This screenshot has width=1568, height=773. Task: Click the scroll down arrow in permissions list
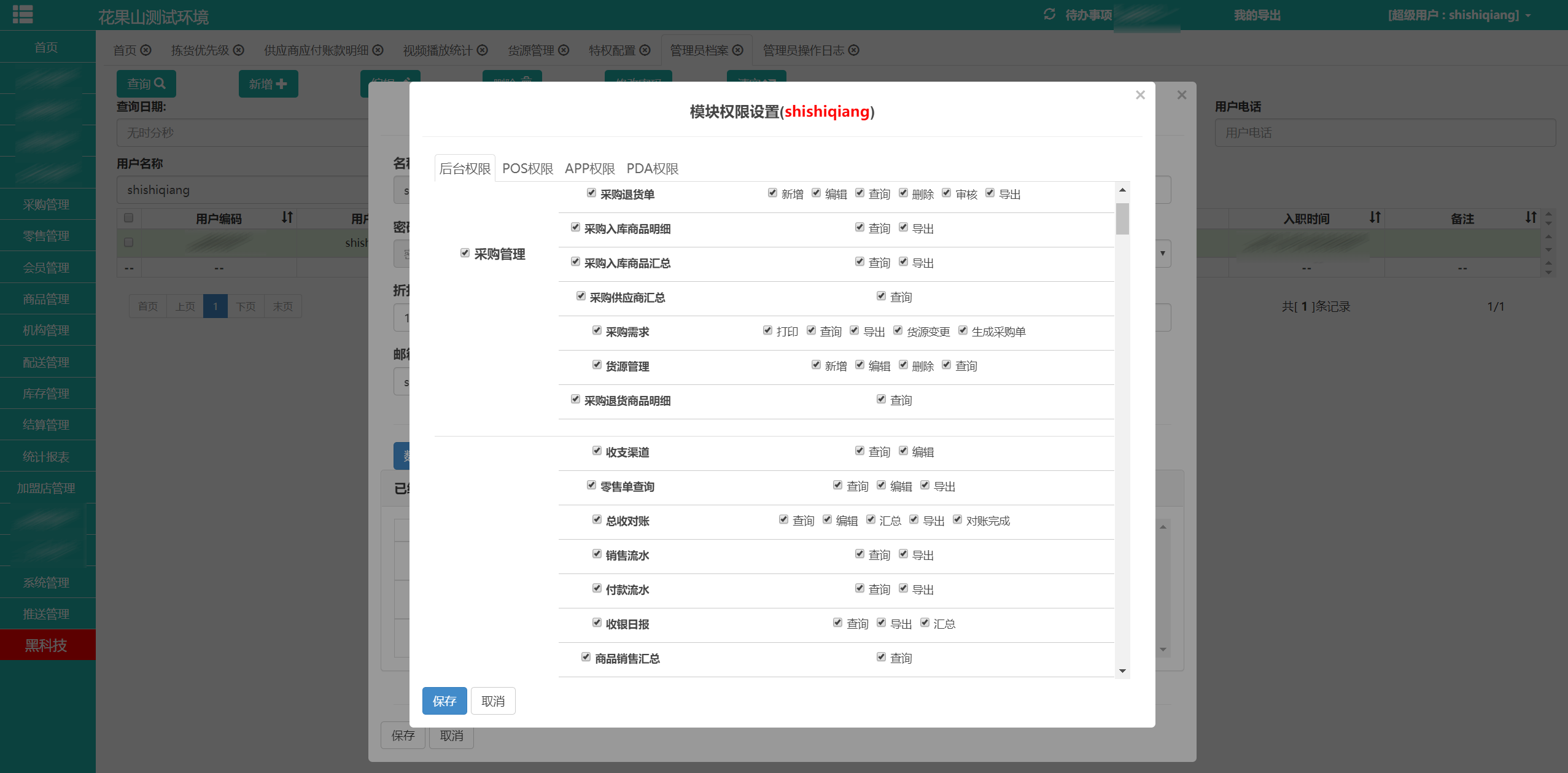pyautogui.click(x=1122, y=671)
